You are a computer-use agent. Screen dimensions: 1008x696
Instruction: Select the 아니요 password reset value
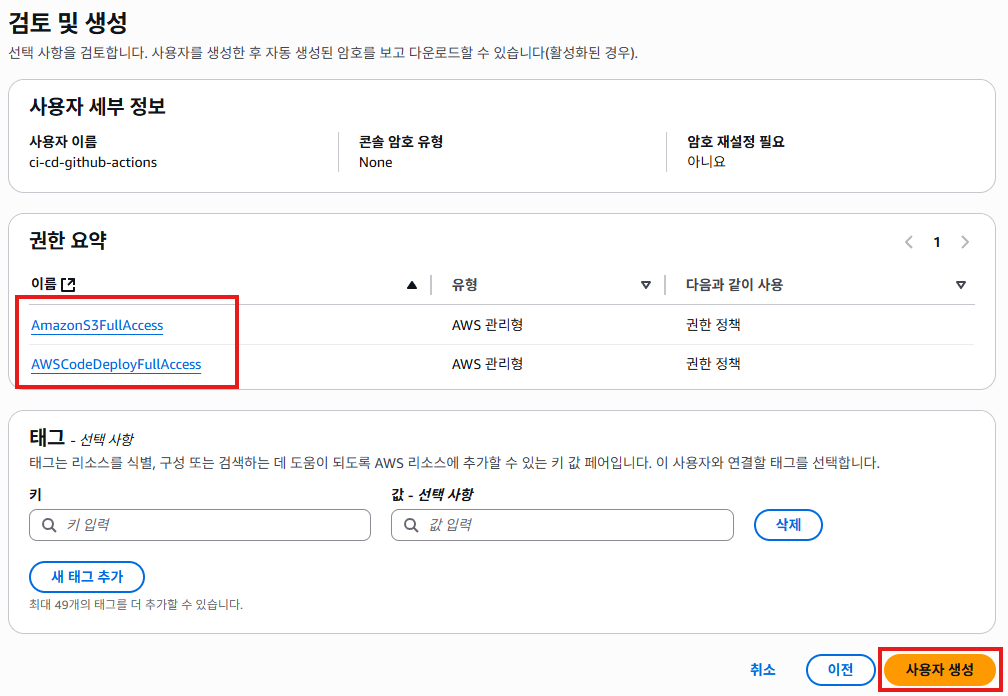pos(706,162)
